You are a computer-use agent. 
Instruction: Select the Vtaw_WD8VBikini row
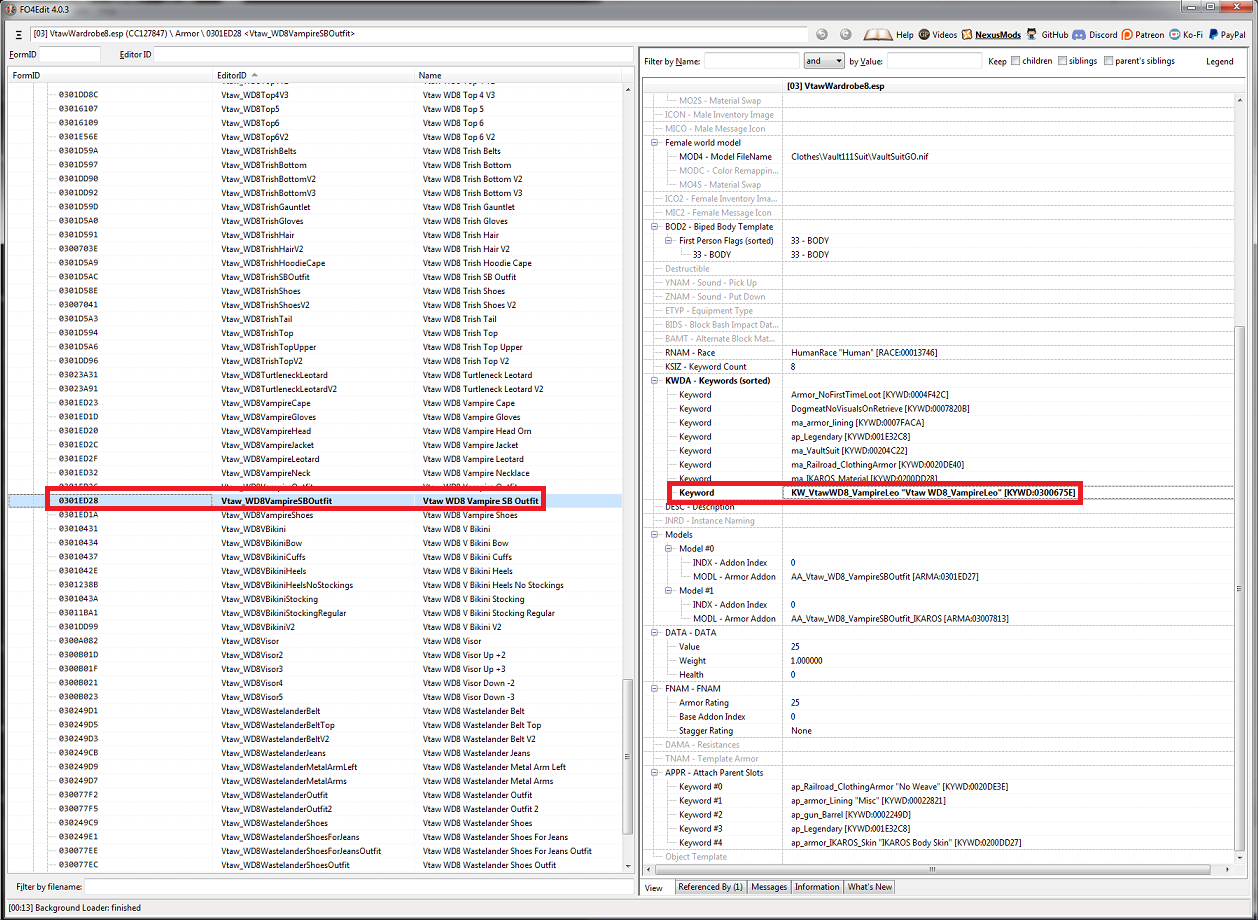pyautogui.click(x=314, y=529)
